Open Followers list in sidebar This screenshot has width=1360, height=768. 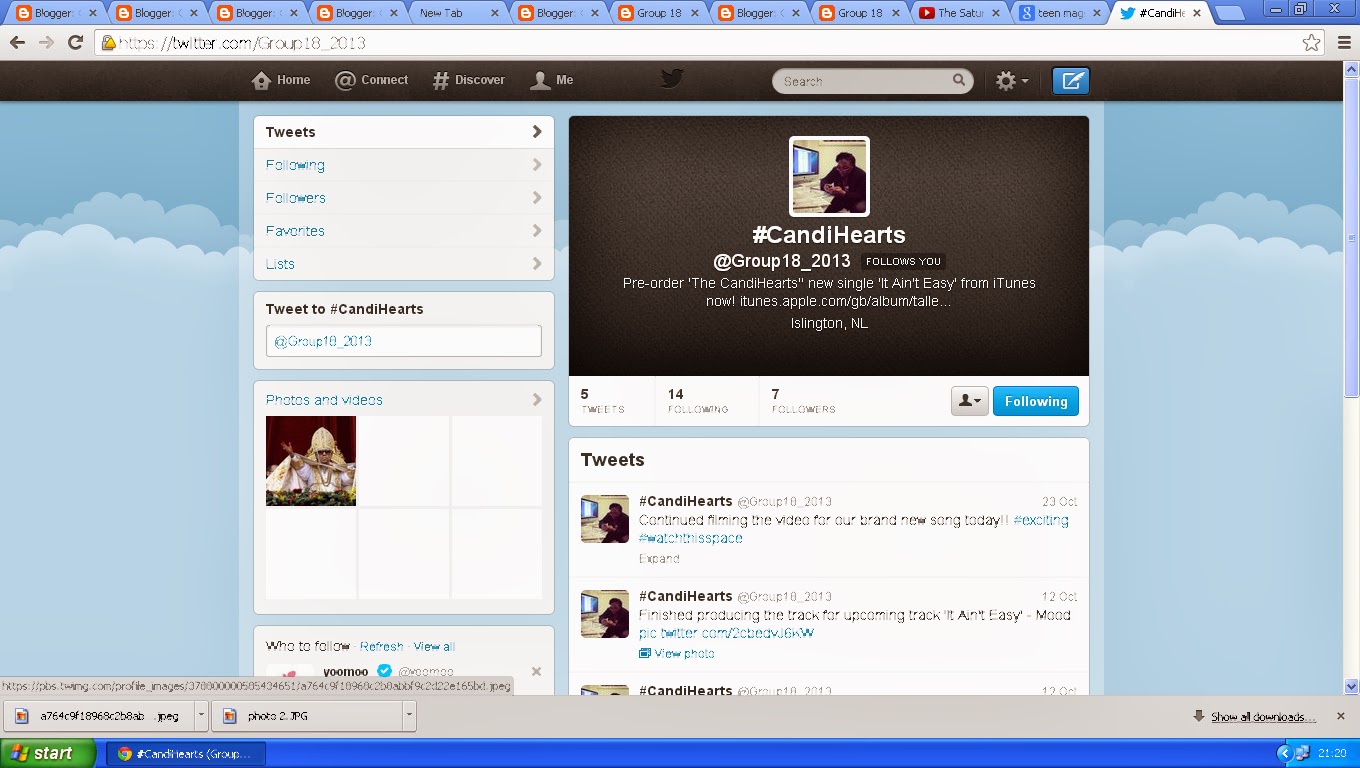pyautogui.click(x=404, y=198)
